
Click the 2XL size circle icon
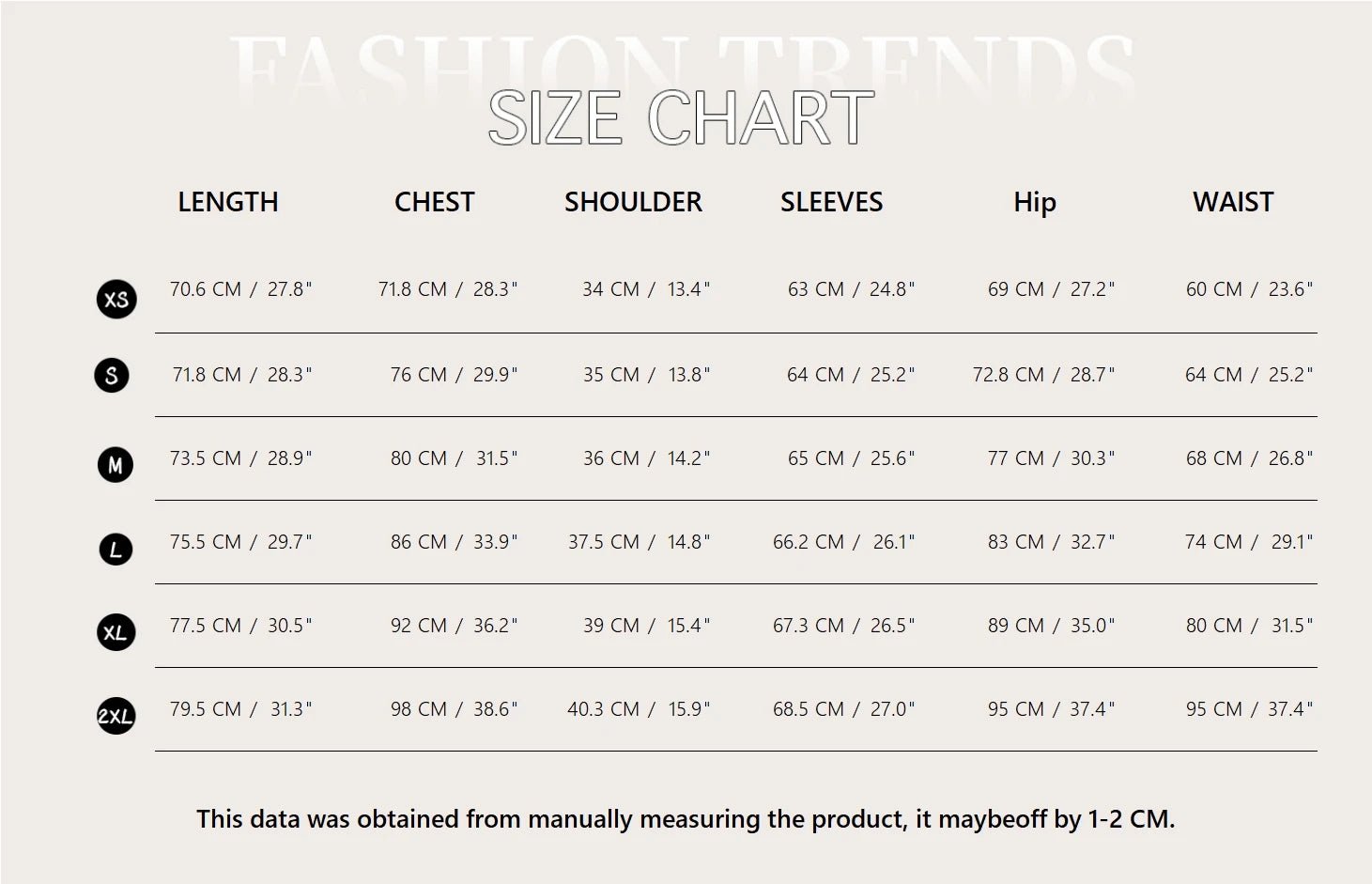(116, 716)
